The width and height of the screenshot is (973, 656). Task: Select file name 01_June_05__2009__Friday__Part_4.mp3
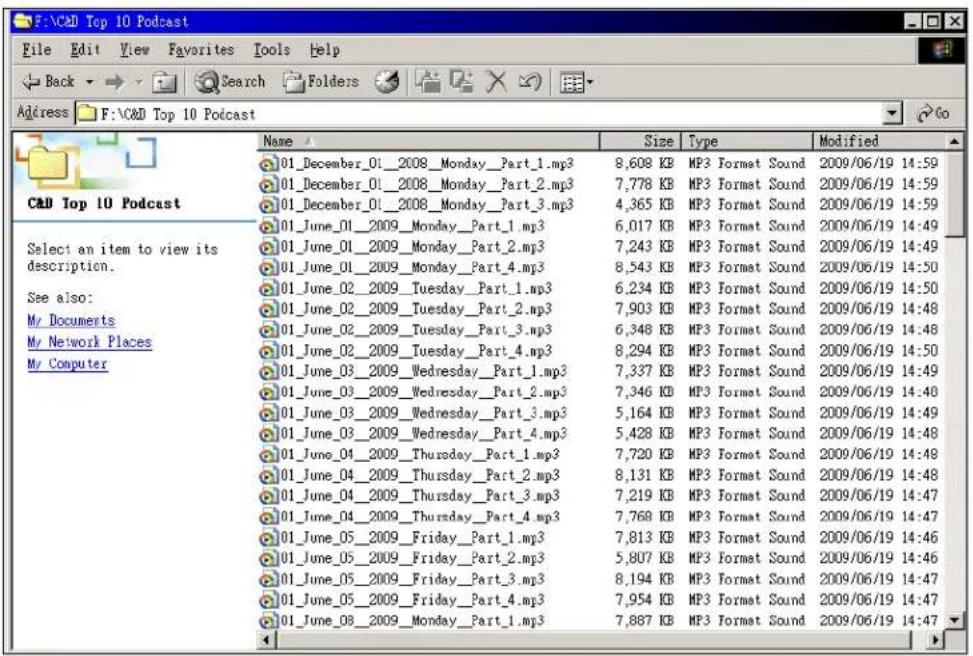(413, 600)
